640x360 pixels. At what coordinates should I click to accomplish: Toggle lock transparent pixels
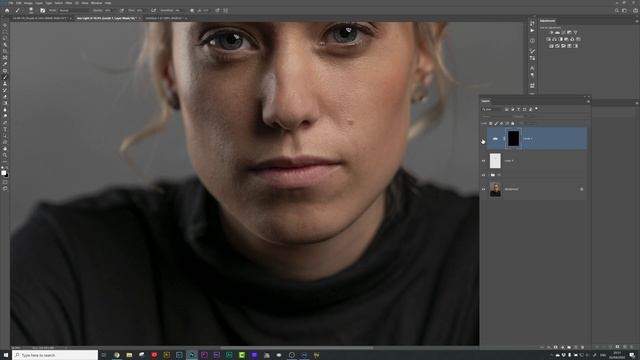(x=491, y=123)
